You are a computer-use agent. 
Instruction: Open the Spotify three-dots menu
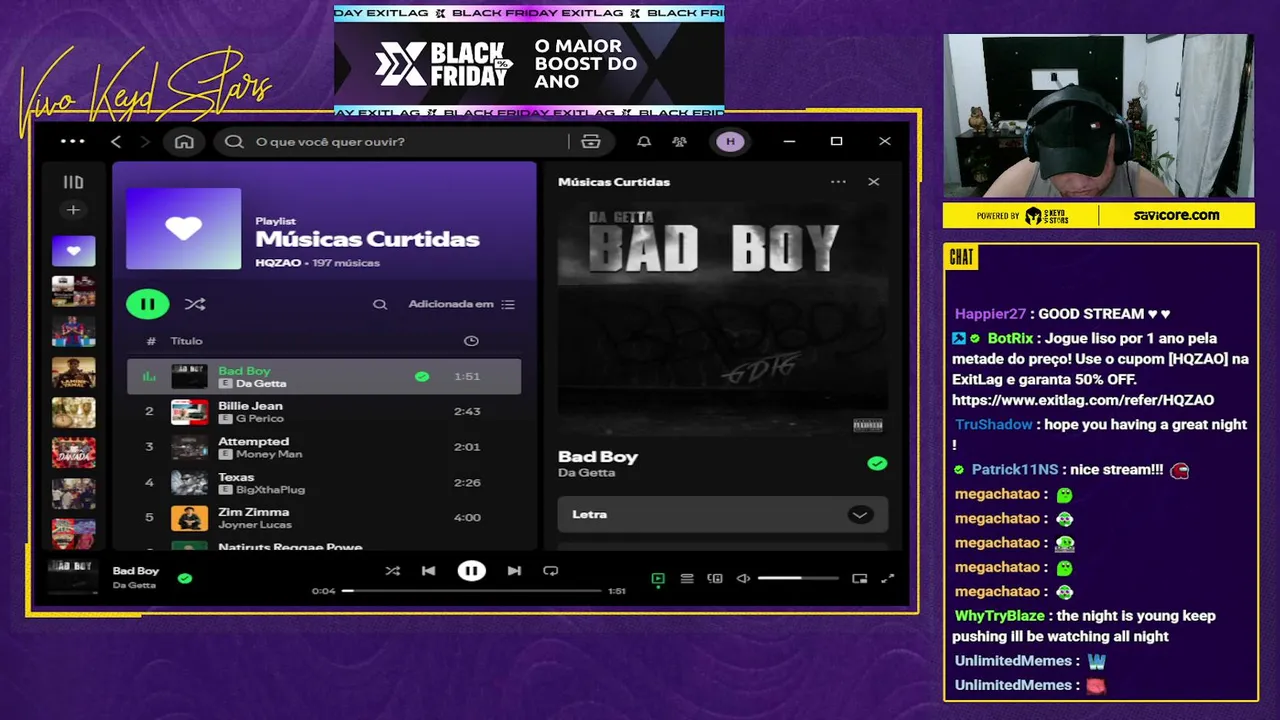pyautogui.click(x=73, y=141)
